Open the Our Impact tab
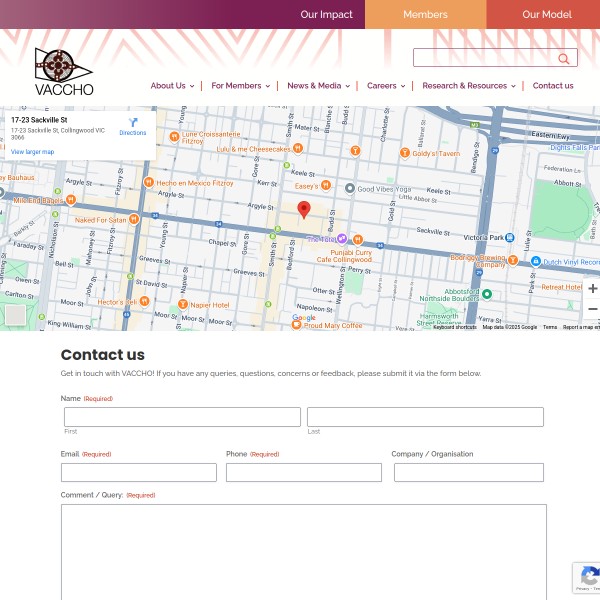The width and height of the screenshot is (600, 600). coord(326,14)
